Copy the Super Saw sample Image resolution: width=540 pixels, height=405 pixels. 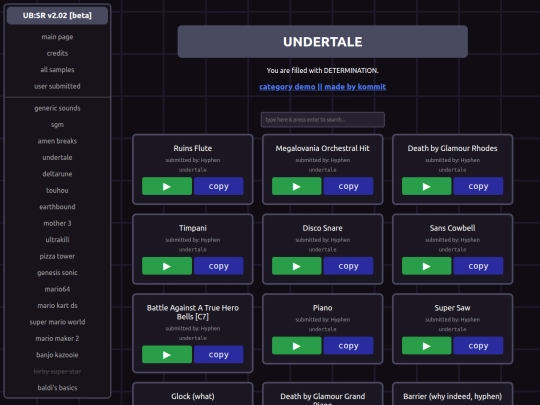(478, 346)
